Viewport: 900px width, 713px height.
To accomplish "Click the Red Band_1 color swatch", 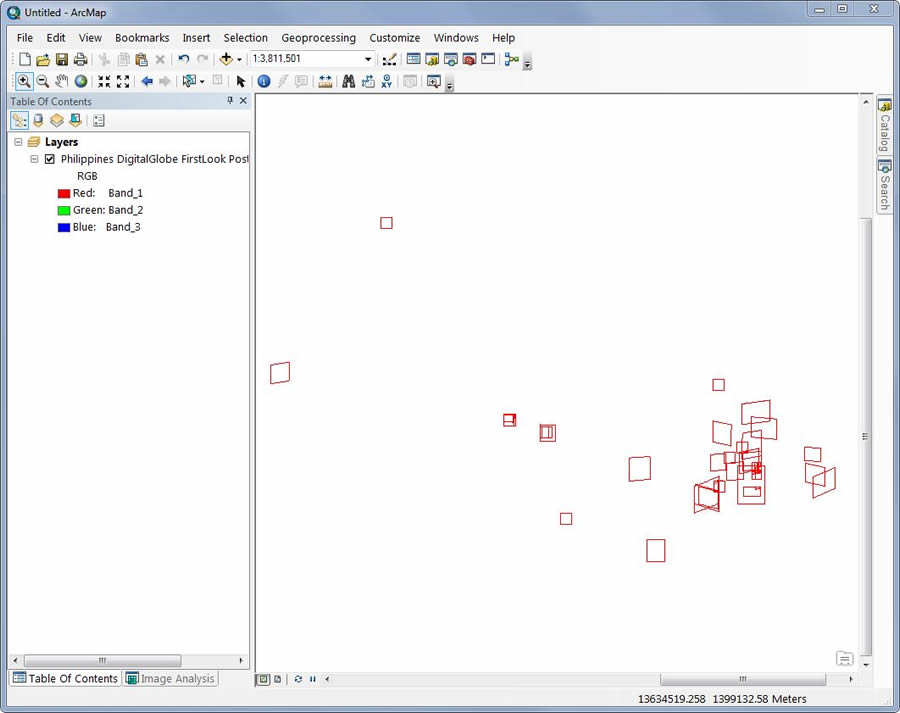I will pos(66,192).
